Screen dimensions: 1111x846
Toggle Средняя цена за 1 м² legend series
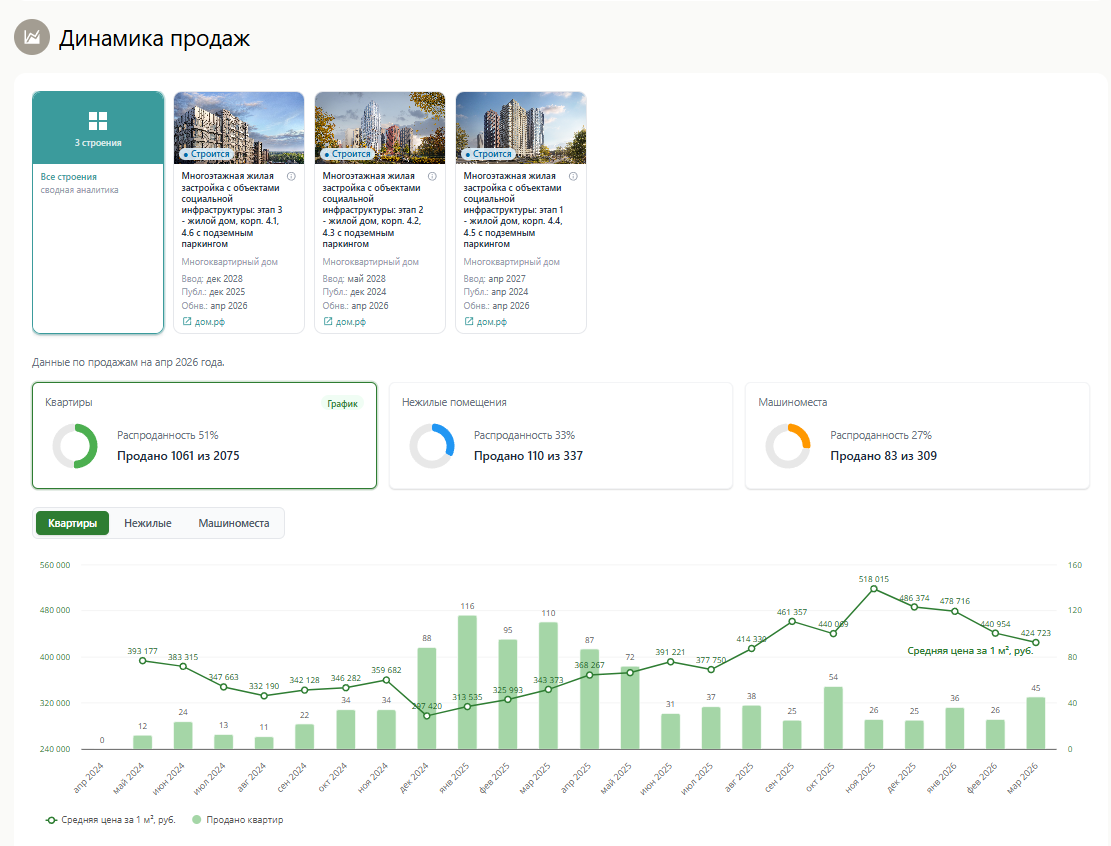pyautogui.click(x=111, y=820)
